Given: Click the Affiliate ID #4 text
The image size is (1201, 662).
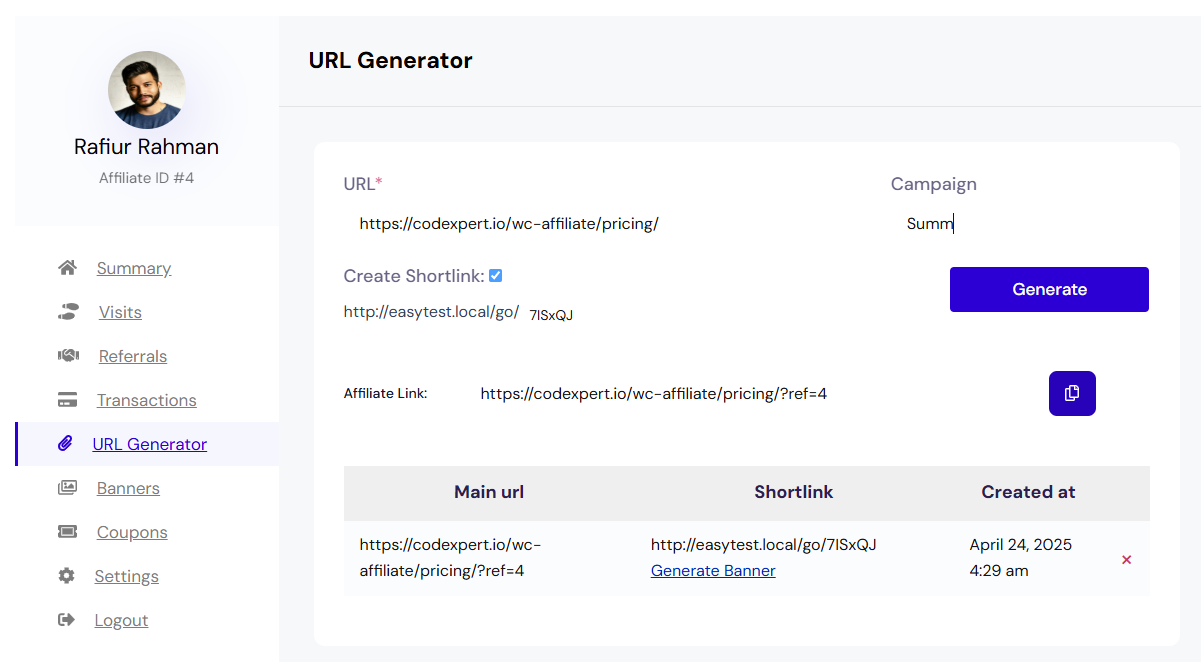Looking at the screenshot, I should 147,178.
